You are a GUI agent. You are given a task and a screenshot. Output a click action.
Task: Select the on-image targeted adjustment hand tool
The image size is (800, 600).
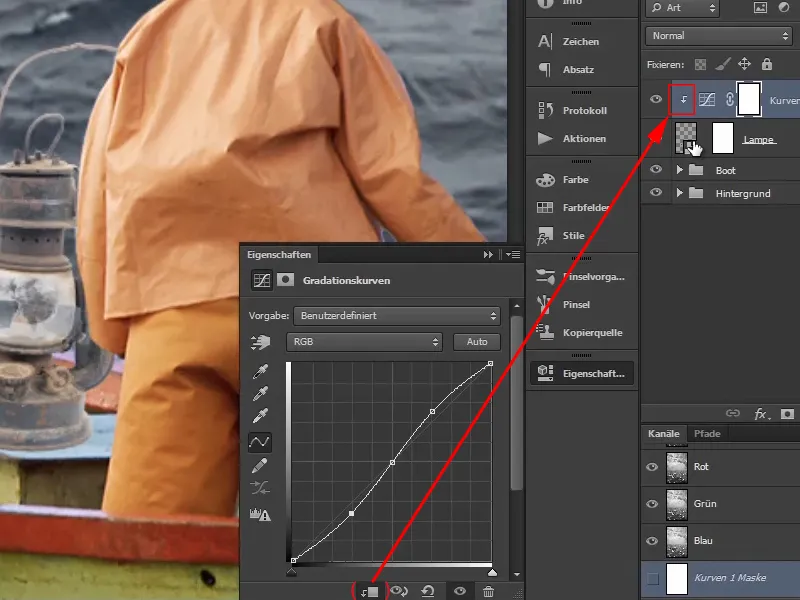[260, 342]
